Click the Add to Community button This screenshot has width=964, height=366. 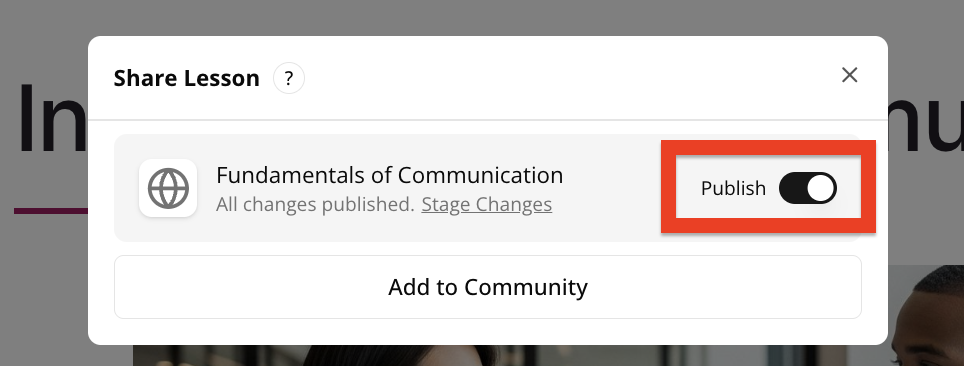coord(488,287)
